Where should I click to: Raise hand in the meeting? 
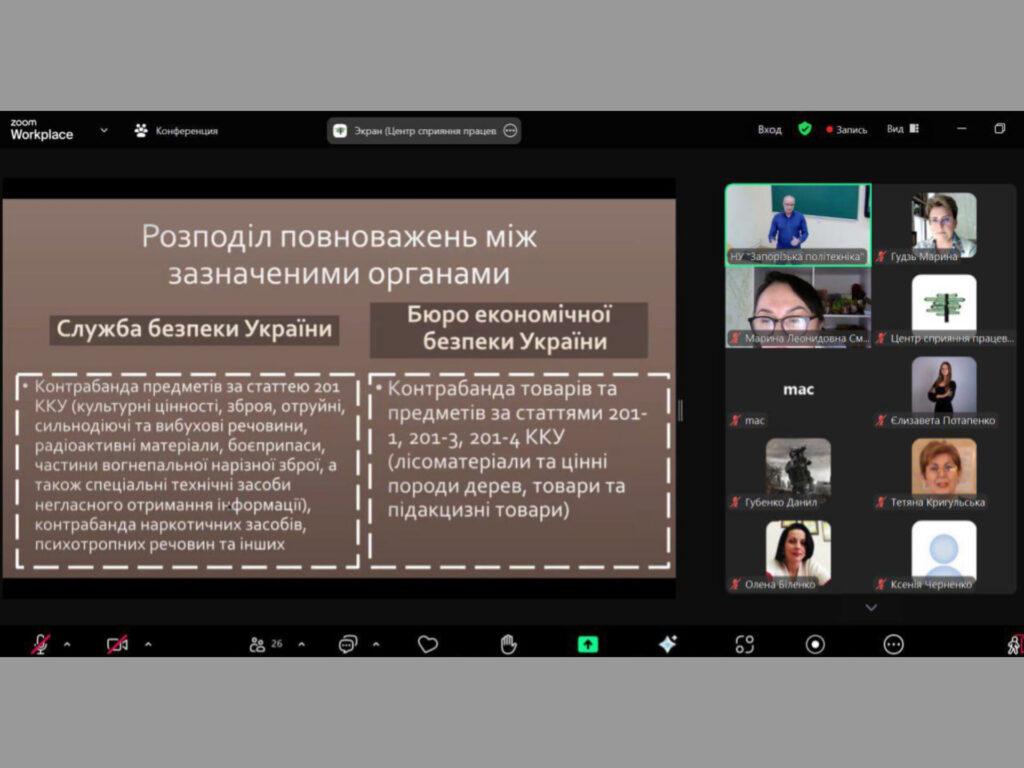(508, 644)
